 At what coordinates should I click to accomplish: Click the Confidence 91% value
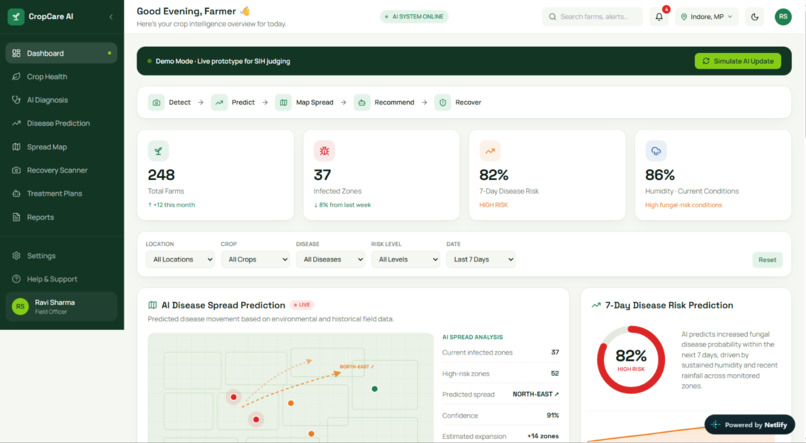553,415
